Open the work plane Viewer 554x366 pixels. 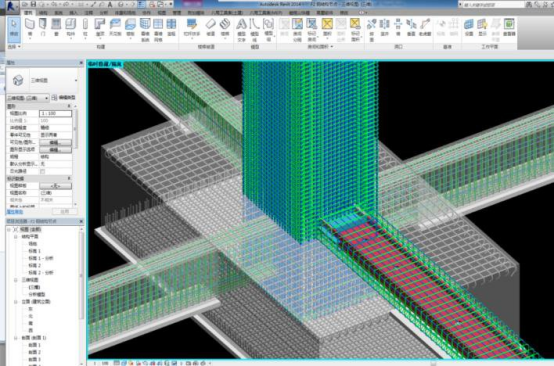click(x=509, y=28)
